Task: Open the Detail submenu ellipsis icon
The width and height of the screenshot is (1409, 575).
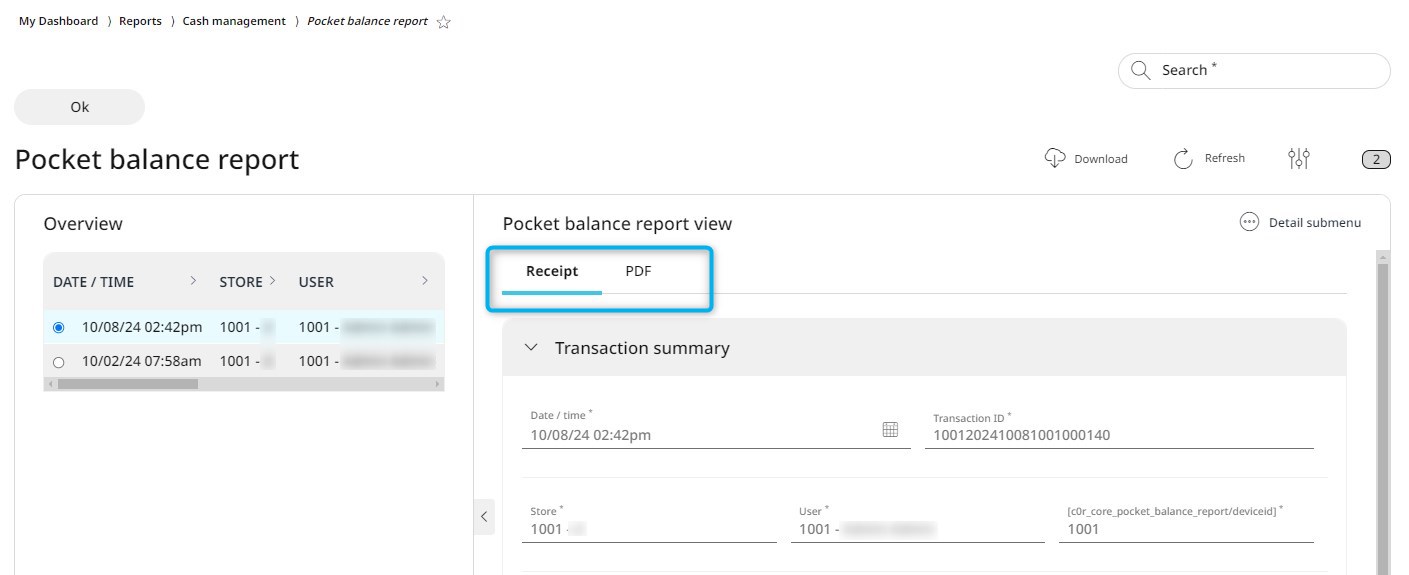Action: pos(1249,222)
